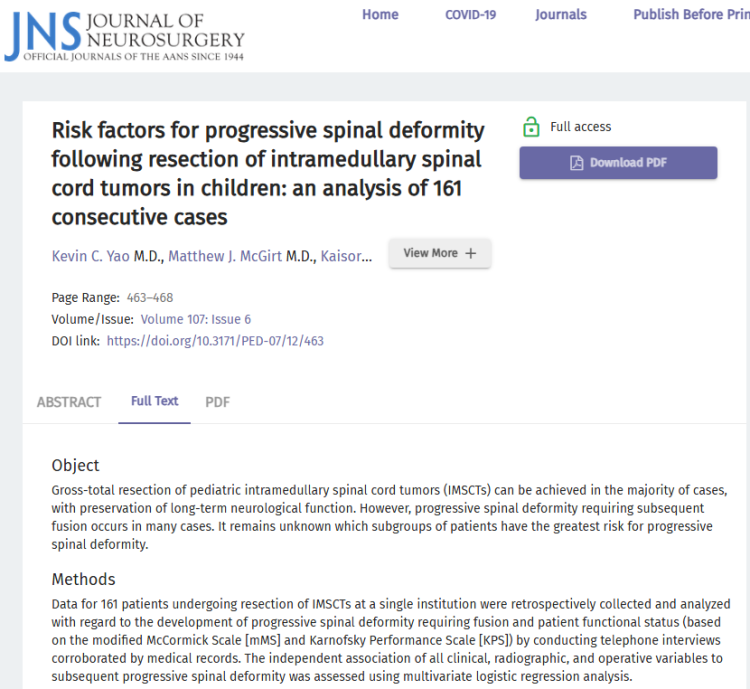The width and height of the screenshot is (750, 689).
Task: Click the plus icon beside View More
Action: click(471, 254)
